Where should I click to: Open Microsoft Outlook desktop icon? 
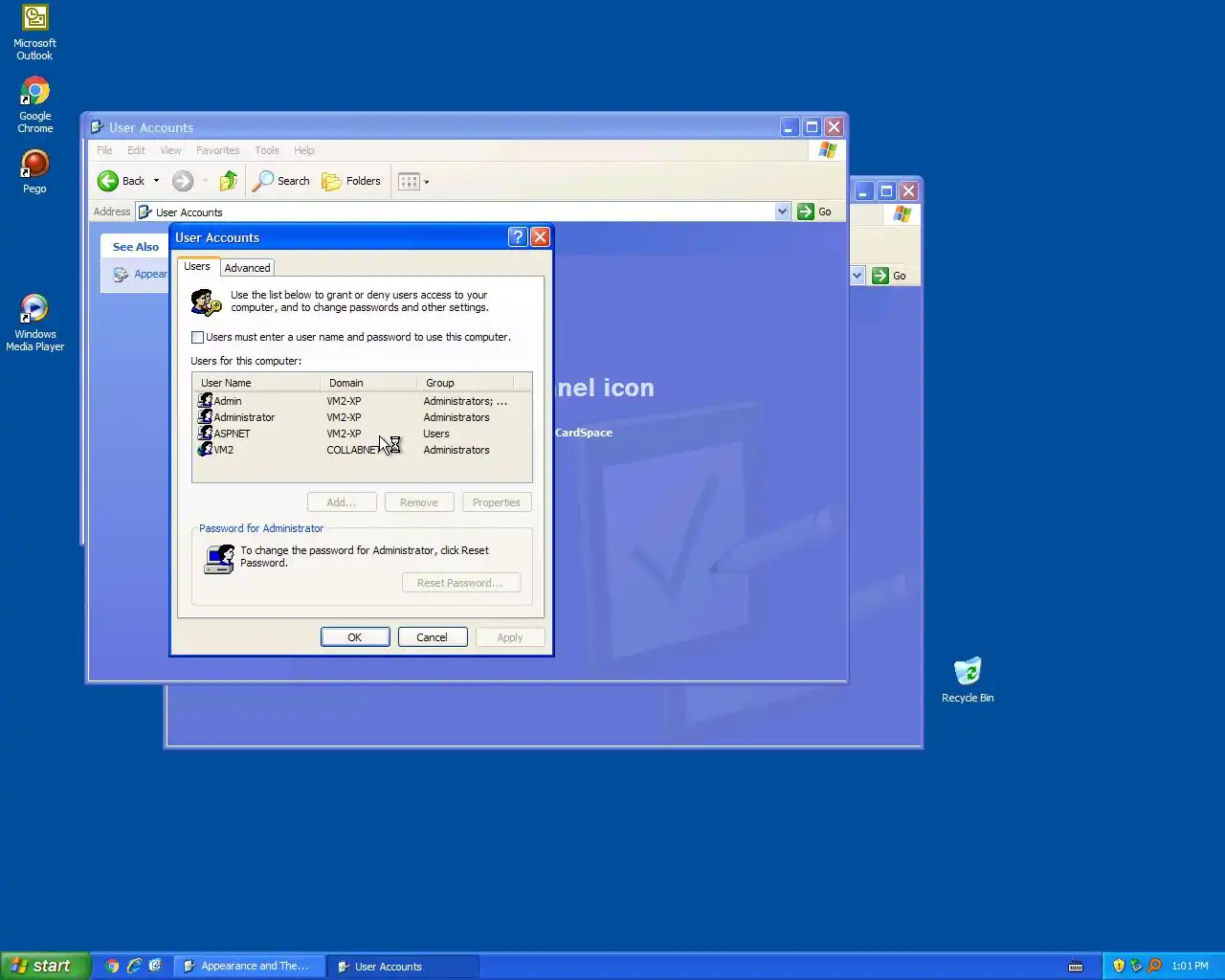click(34, 33)
